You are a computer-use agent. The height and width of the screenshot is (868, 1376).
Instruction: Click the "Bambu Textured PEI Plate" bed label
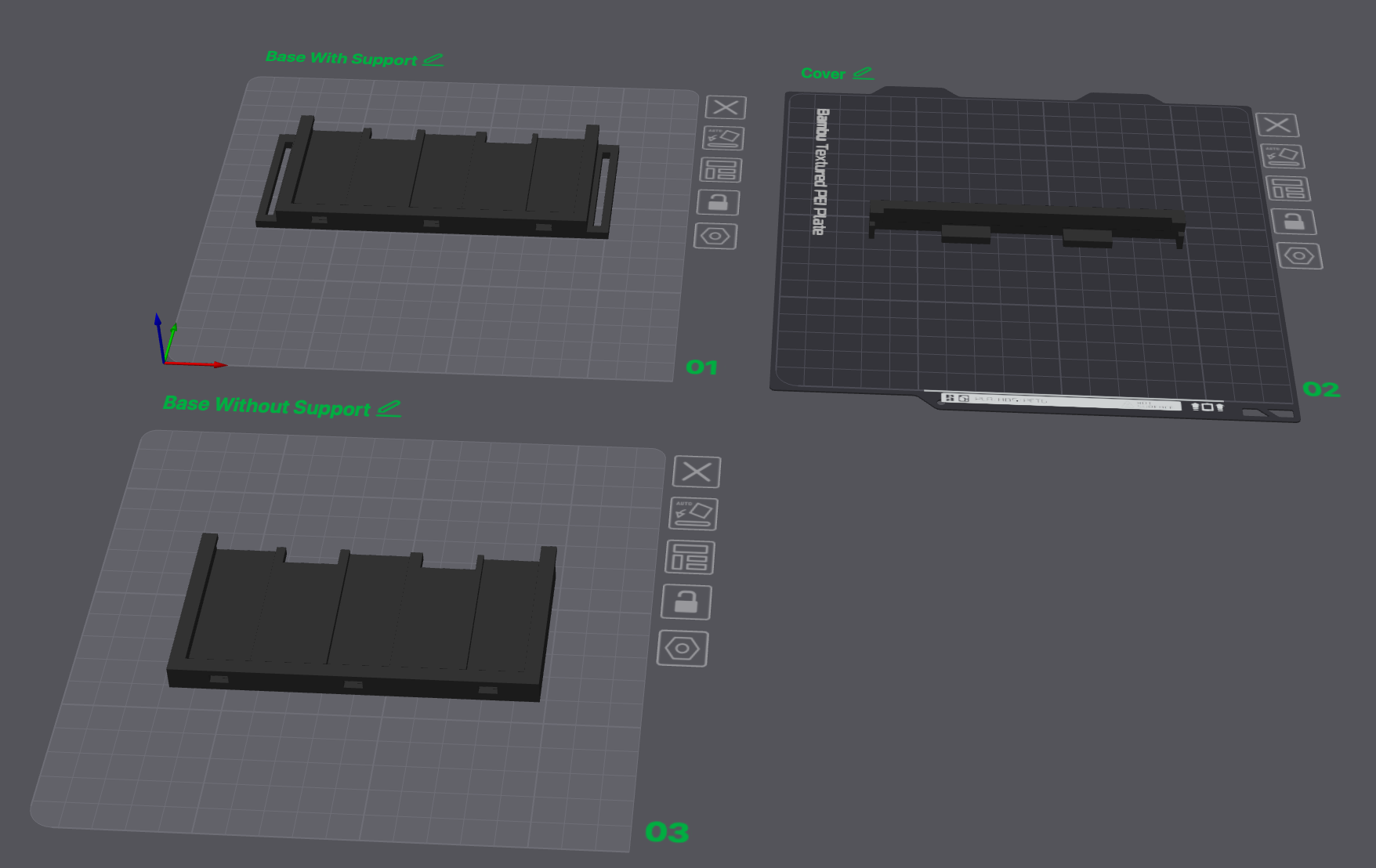click(820, 172)
